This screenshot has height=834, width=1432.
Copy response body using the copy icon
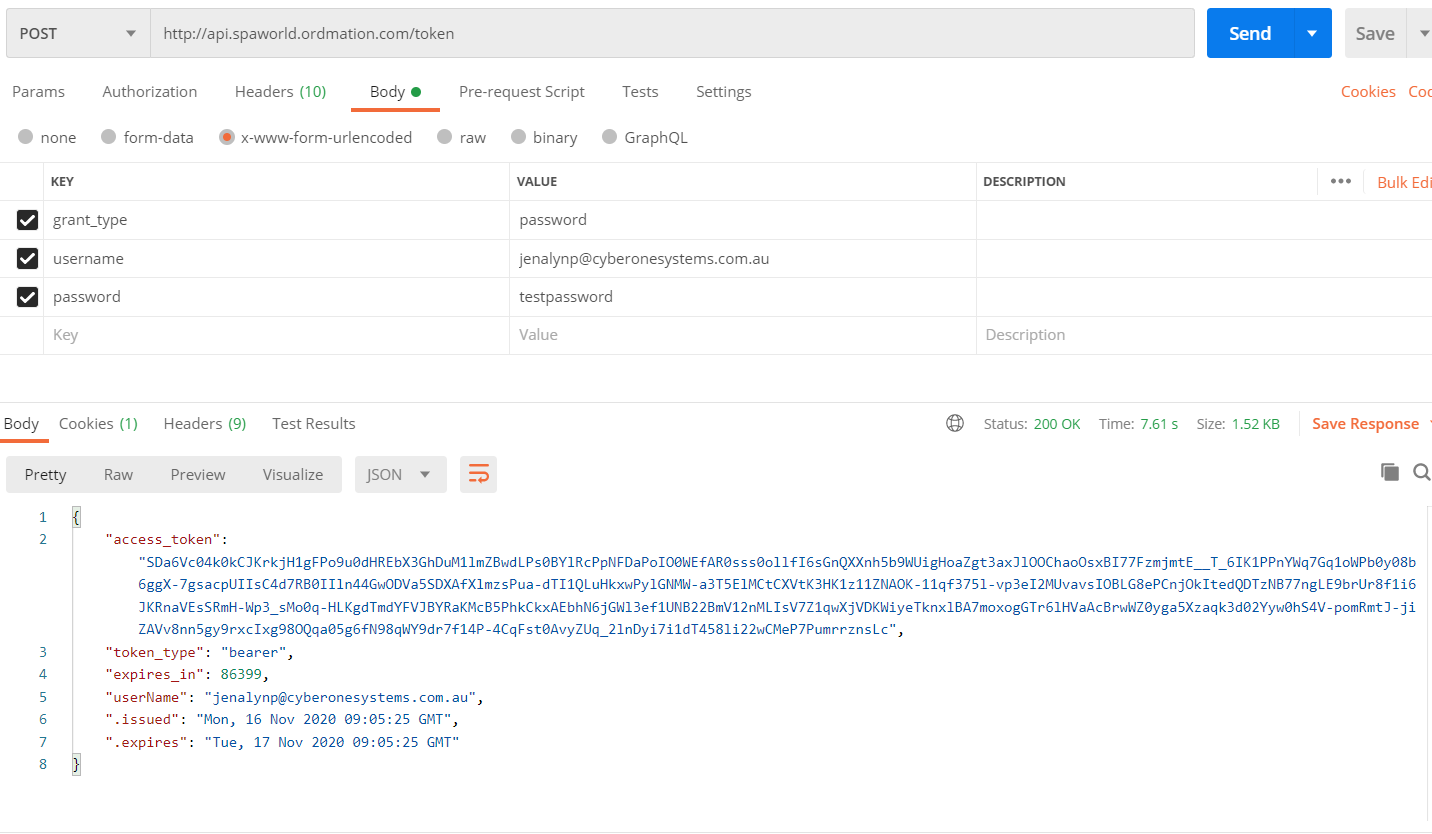(x=1389, y=472)
